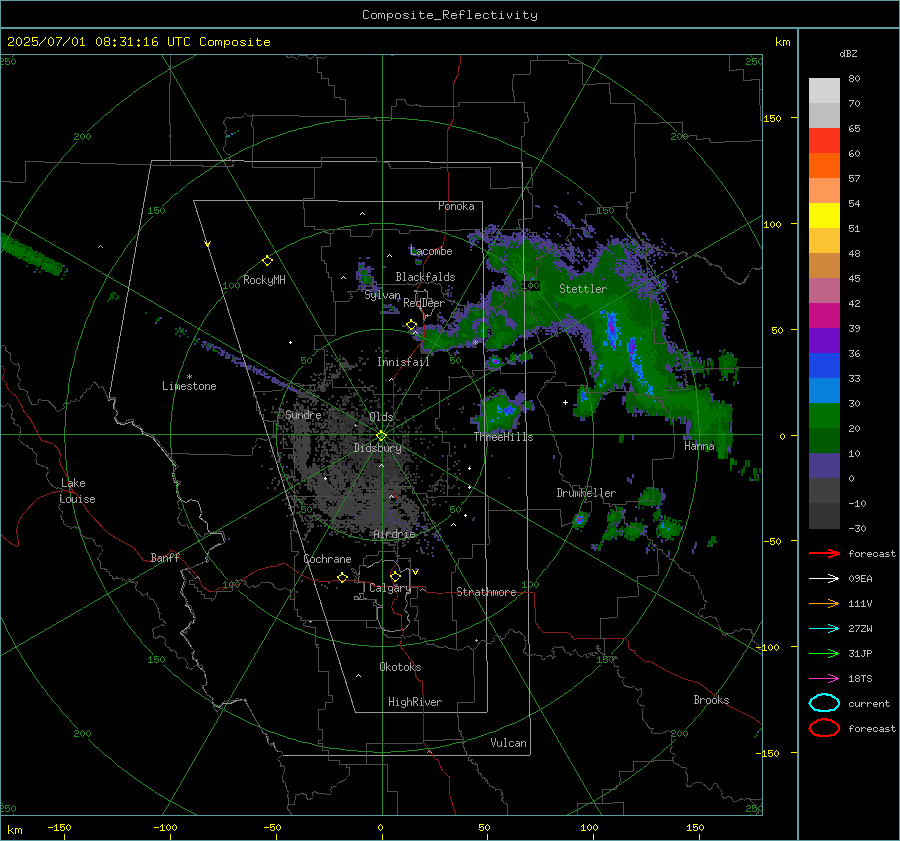Click the yellow radar-site diamond at Didsbury center
Screen dimensions: 900x841
[382, 435]
